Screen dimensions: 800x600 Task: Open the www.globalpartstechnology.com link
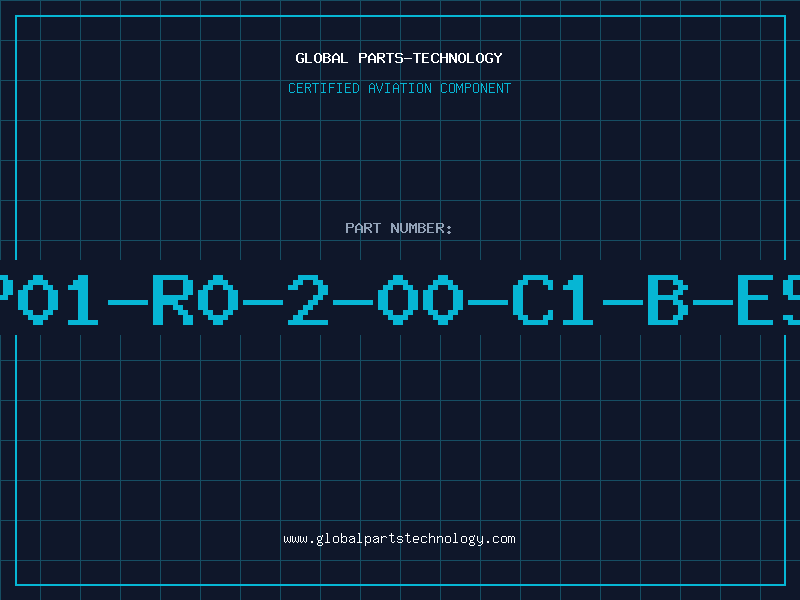pos(399,539)
